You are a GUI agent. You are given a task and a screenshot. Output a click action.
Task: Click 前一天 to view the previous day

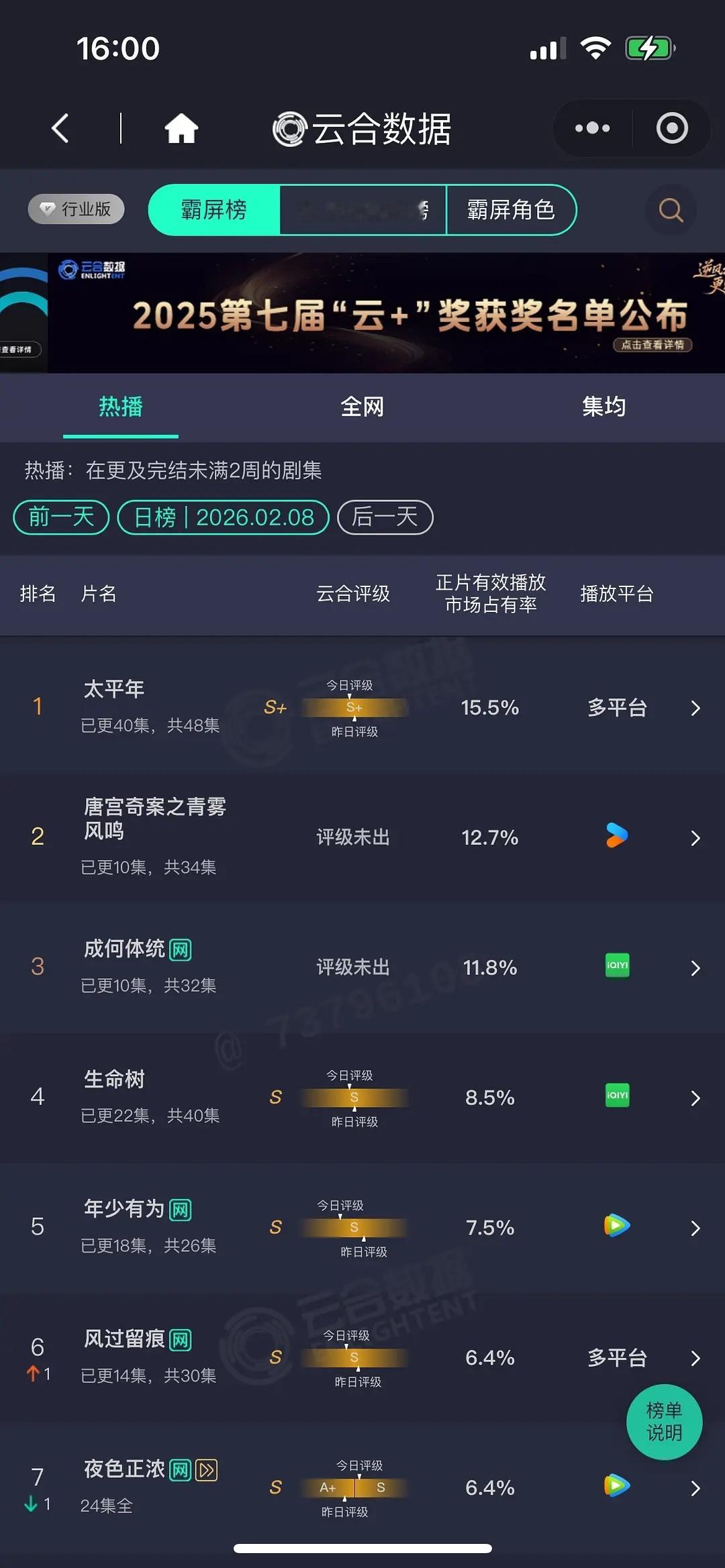(60, 517)
